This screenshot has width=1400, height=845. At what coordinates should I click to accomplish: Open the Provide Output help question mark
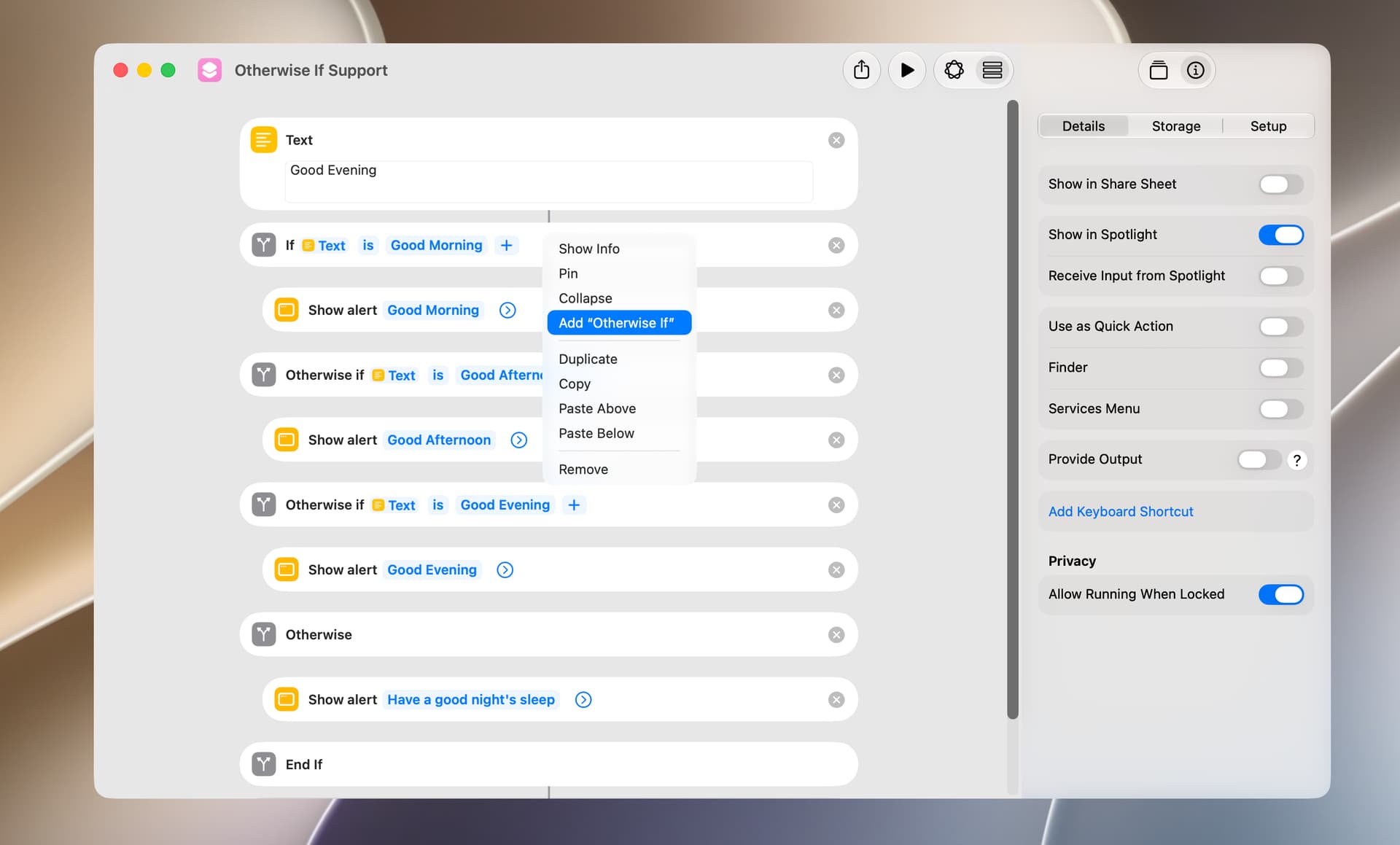[x=1296, y=460]
